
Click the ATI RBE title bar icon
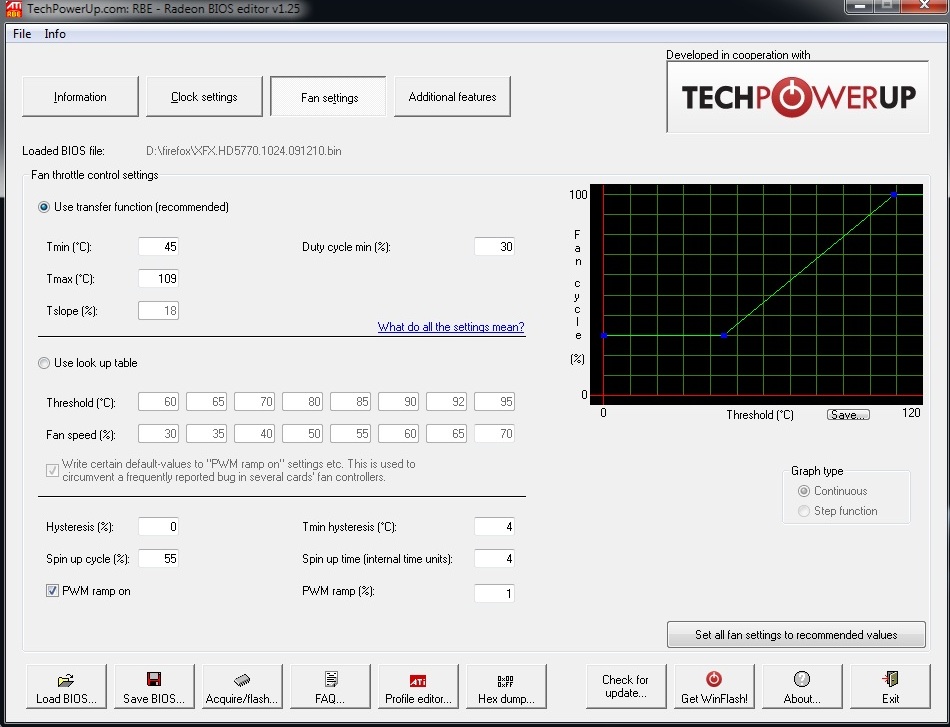[x=13, y=8]
